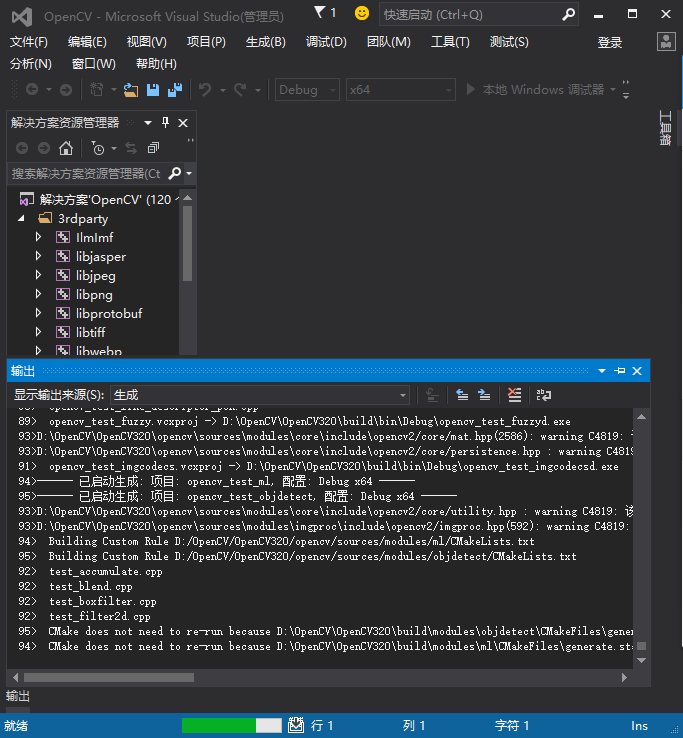This screenshot has width=683, height=738.
Task: Click the Output panel scroll down arrow
Action: click(x=641, y=660)
